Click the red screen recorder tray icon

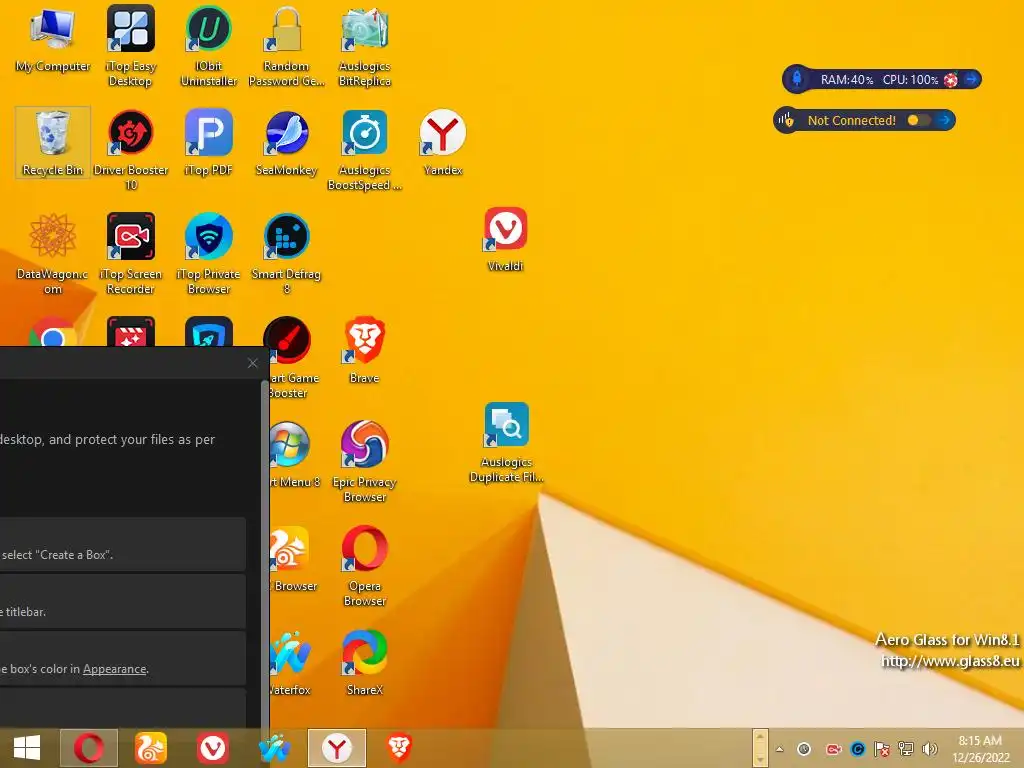coord(833,749)
